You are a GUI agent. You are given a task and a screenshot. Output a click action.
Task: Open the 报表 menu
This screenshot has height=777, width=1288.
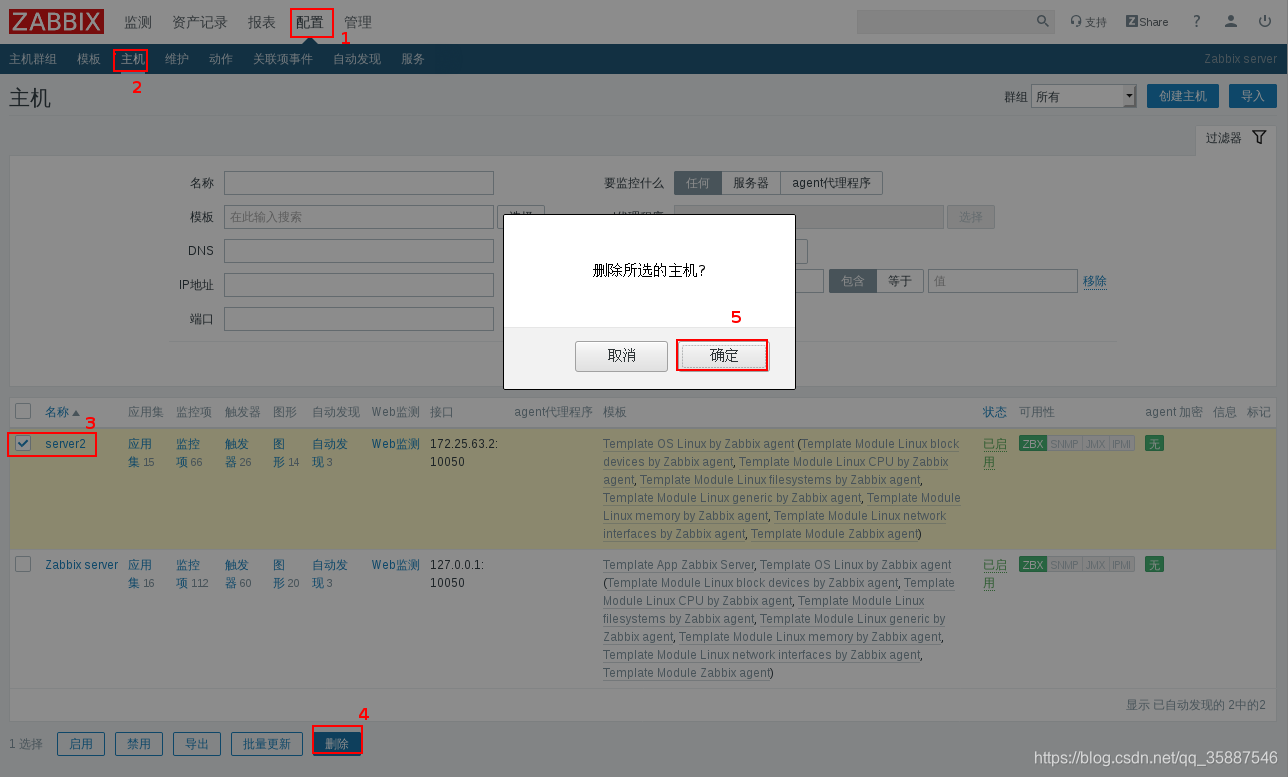[x=262, y=22]
